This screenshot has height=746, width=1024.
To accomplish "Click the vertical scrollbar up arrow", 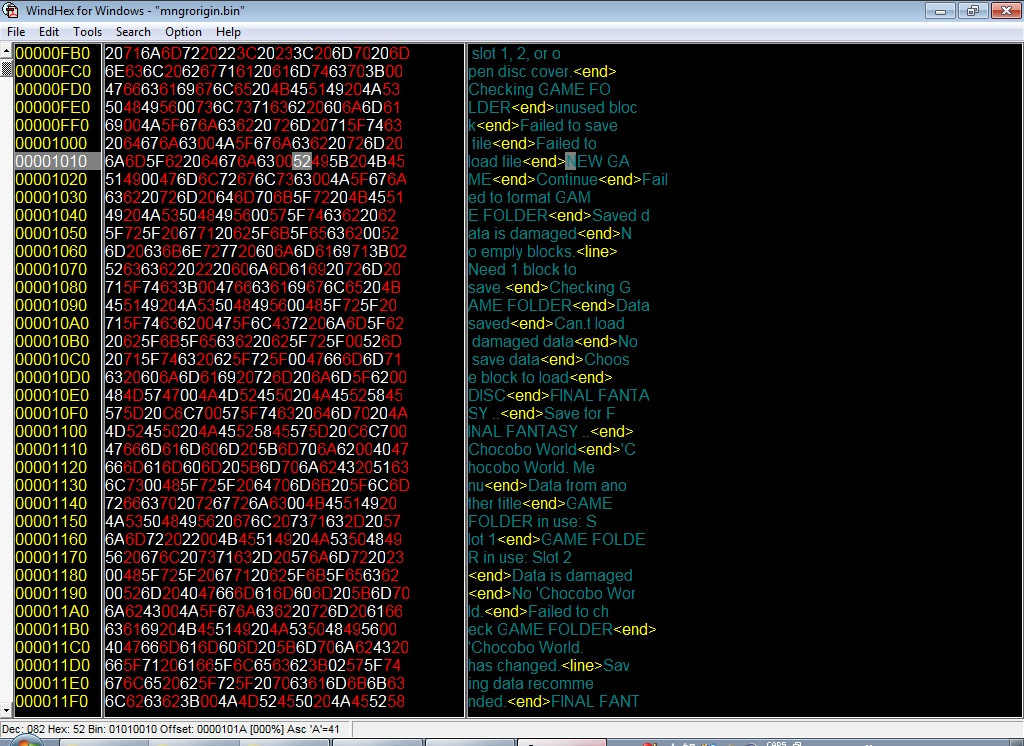I will click(6, 50).
